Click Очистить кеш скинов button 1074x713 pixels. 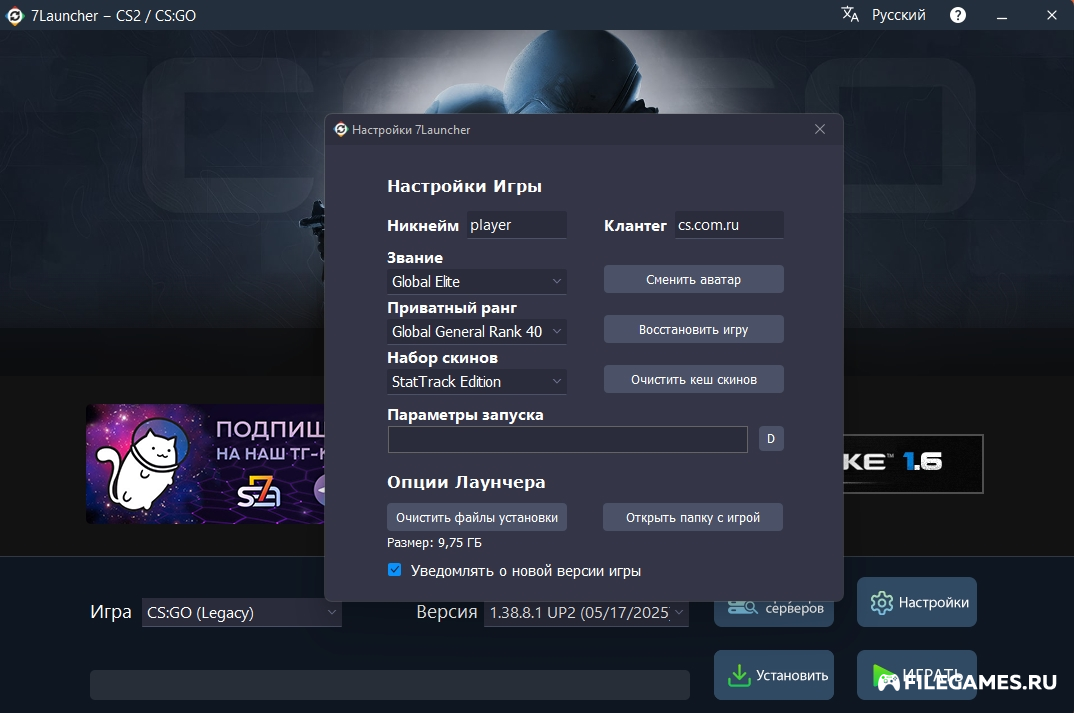[693, 379]
